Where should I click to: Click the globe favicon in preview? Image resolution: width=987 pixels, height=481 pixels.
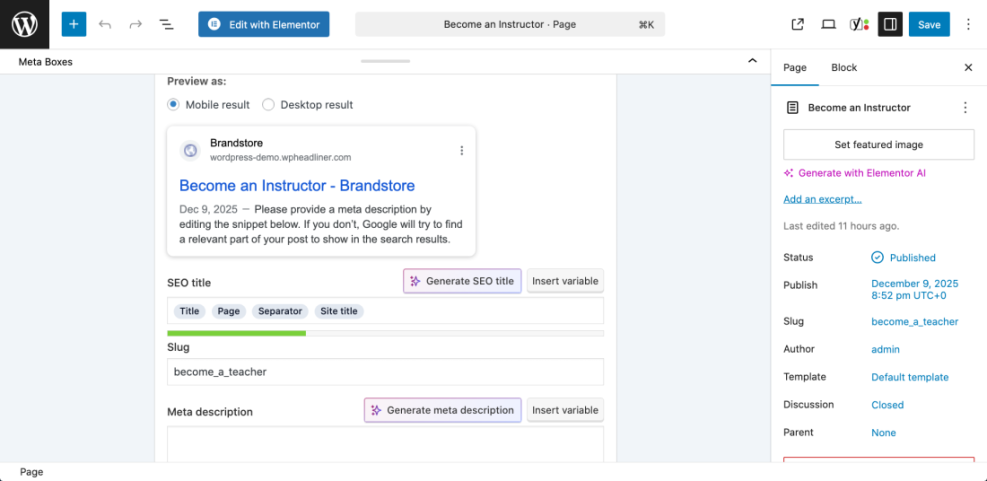coord(190,150)
